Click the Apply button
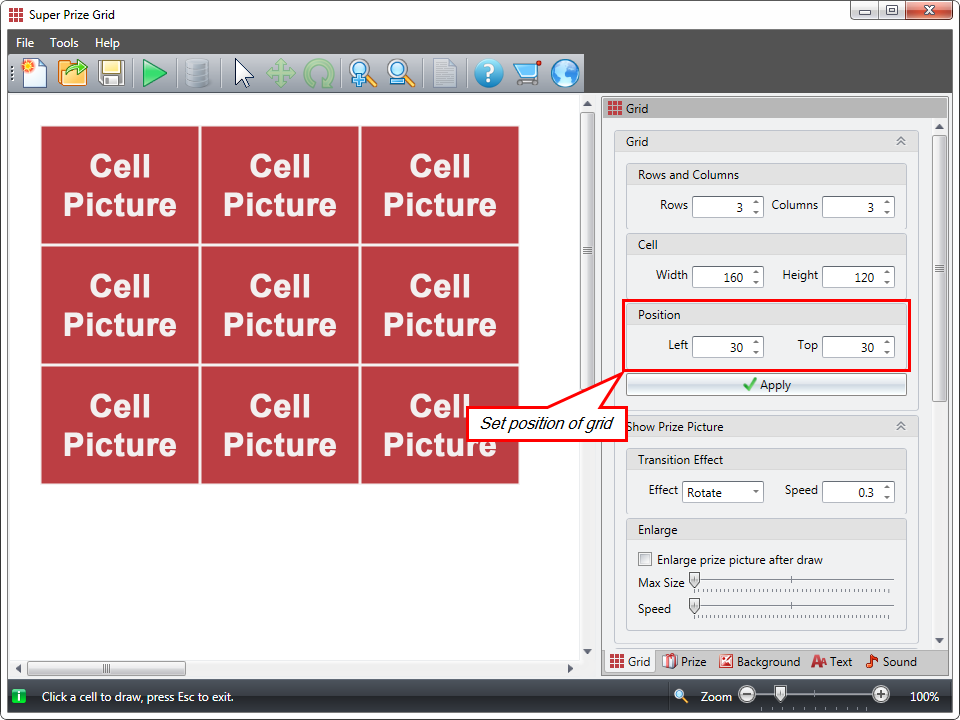The height and width of the screenshot is (720, 960). tap(766, 385)
